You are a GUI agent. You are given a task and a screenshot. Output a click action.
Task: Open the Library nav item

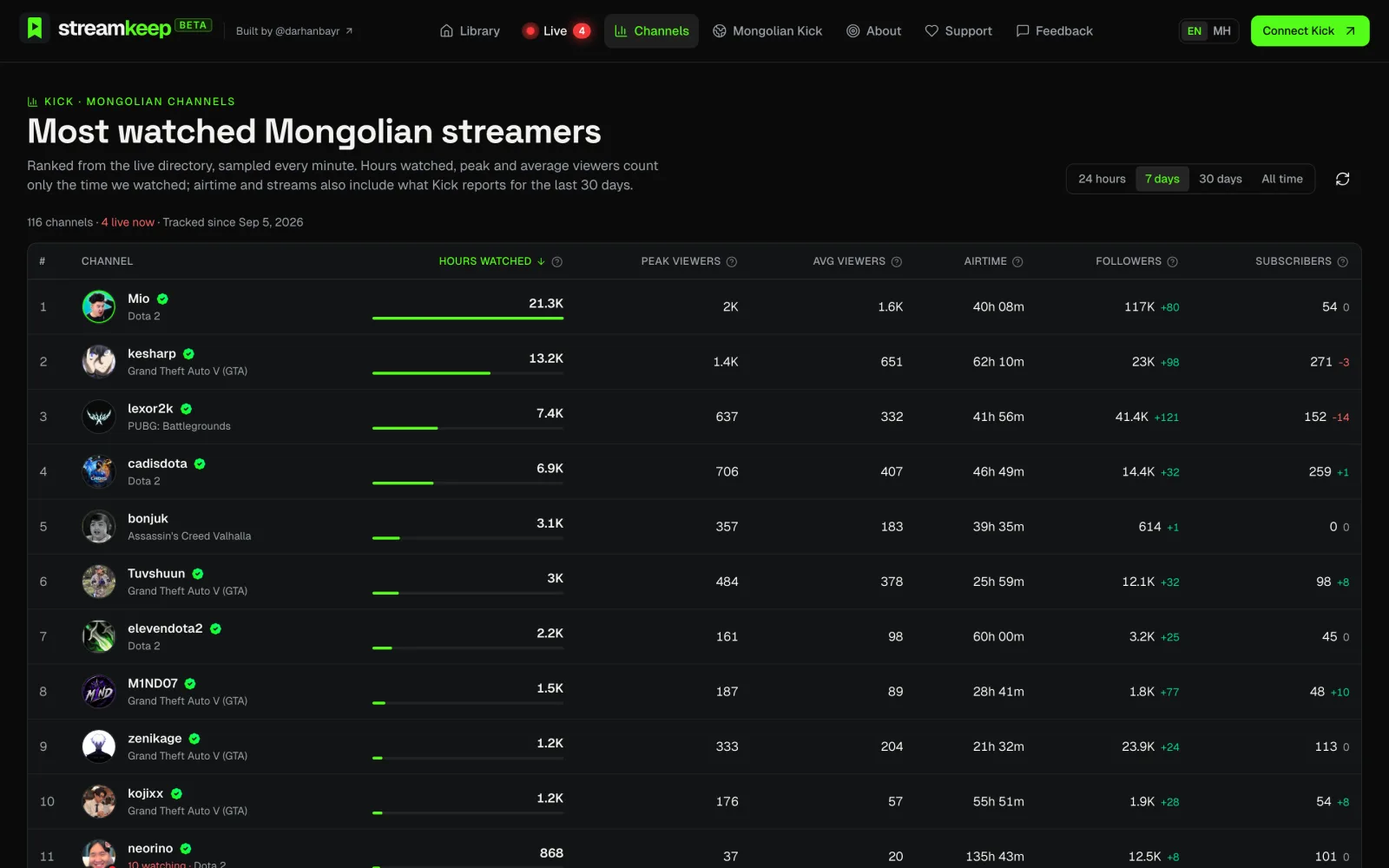click(470, 30)
